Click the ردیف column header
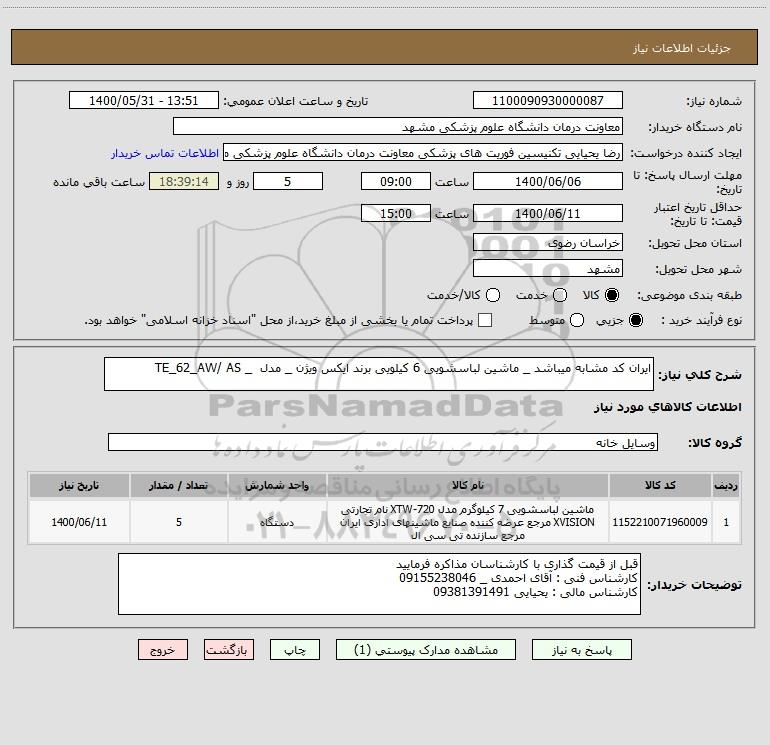 (726, 486)
